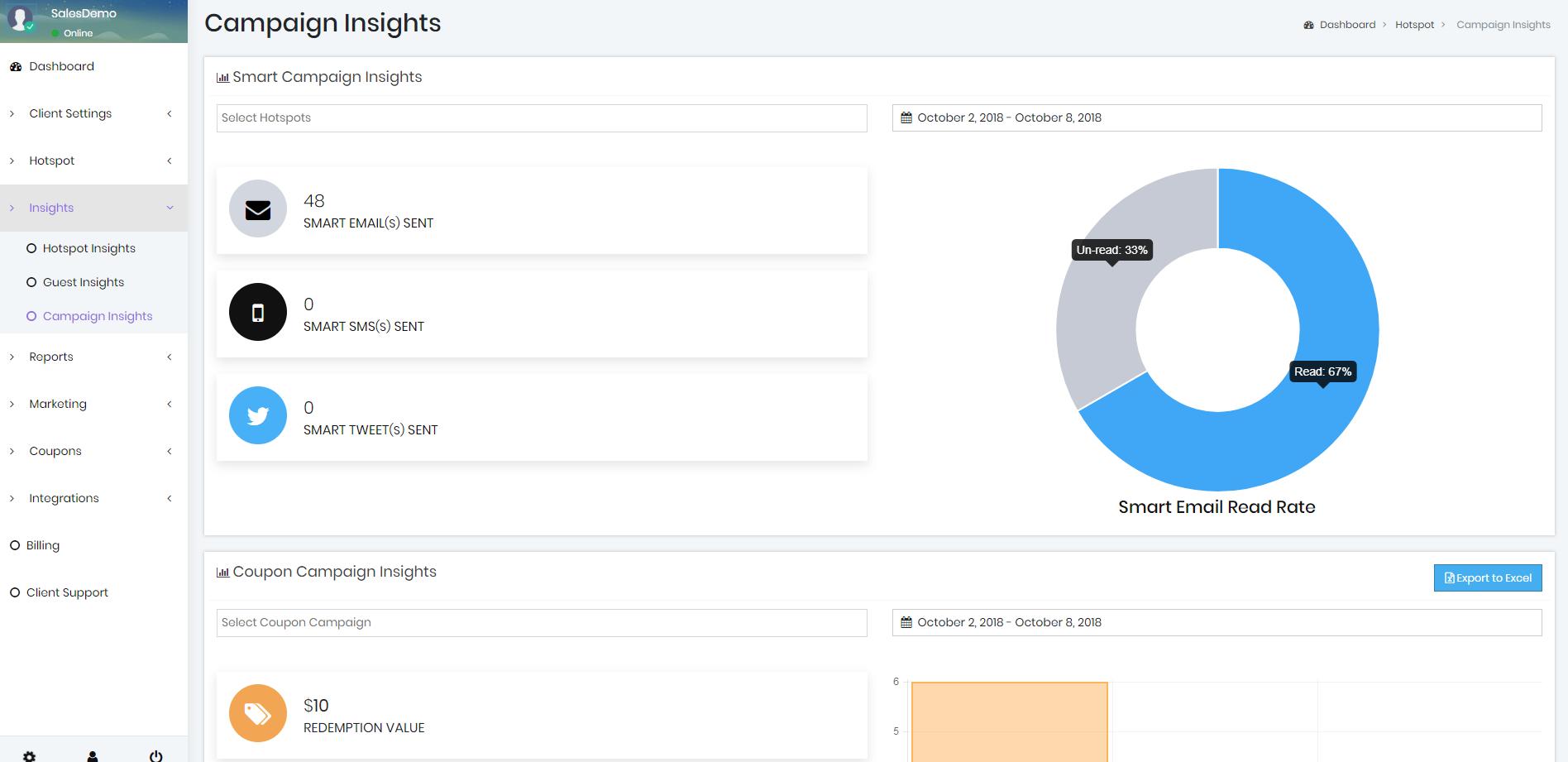This screenshot has height=762, width=1568.
Task: Open Guest Insights submenu item
Action: point(83,282)
